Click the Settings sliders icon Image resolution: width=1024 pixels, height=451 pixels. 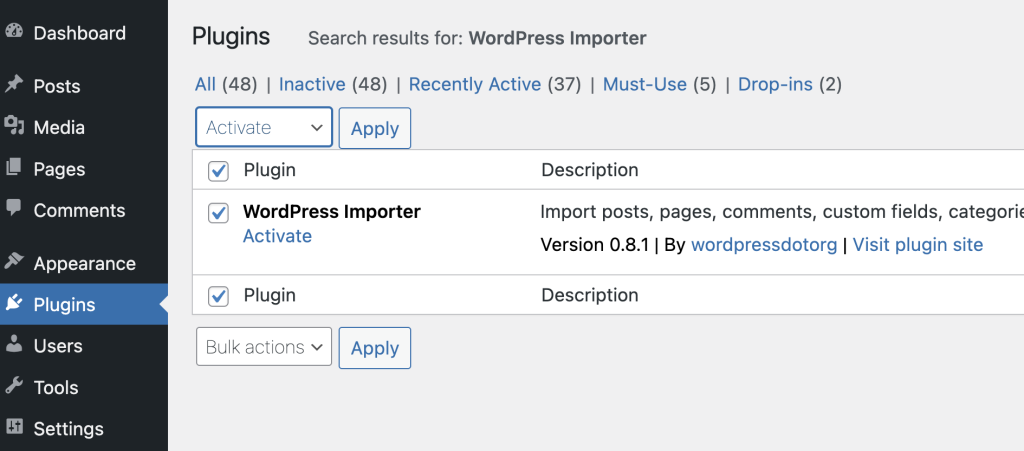(14, 427)
